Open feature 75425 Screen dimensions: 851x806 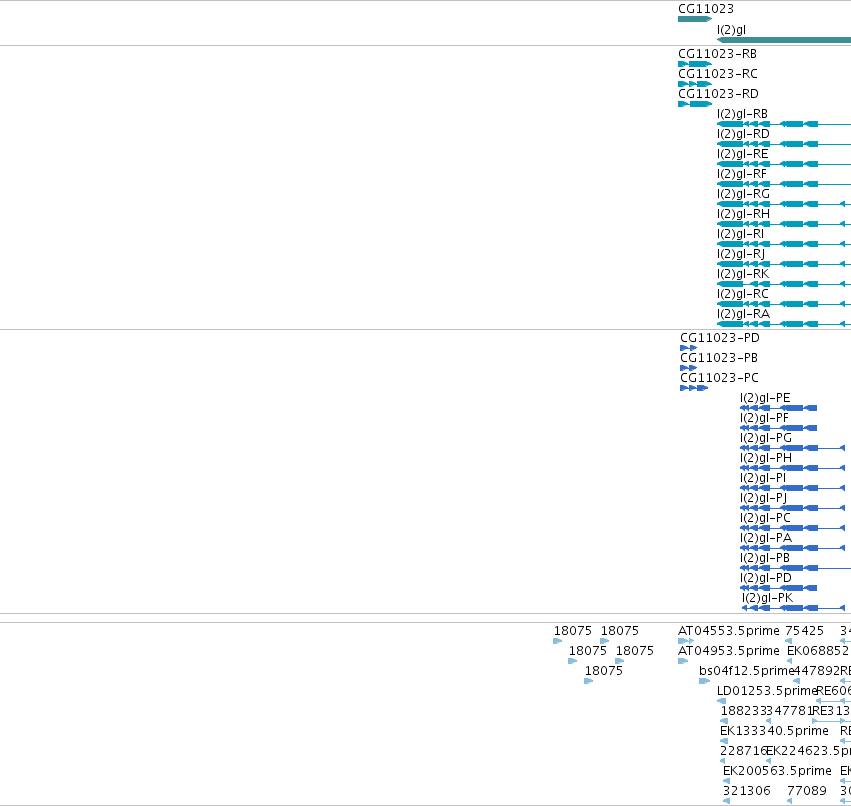coord(789,642)
